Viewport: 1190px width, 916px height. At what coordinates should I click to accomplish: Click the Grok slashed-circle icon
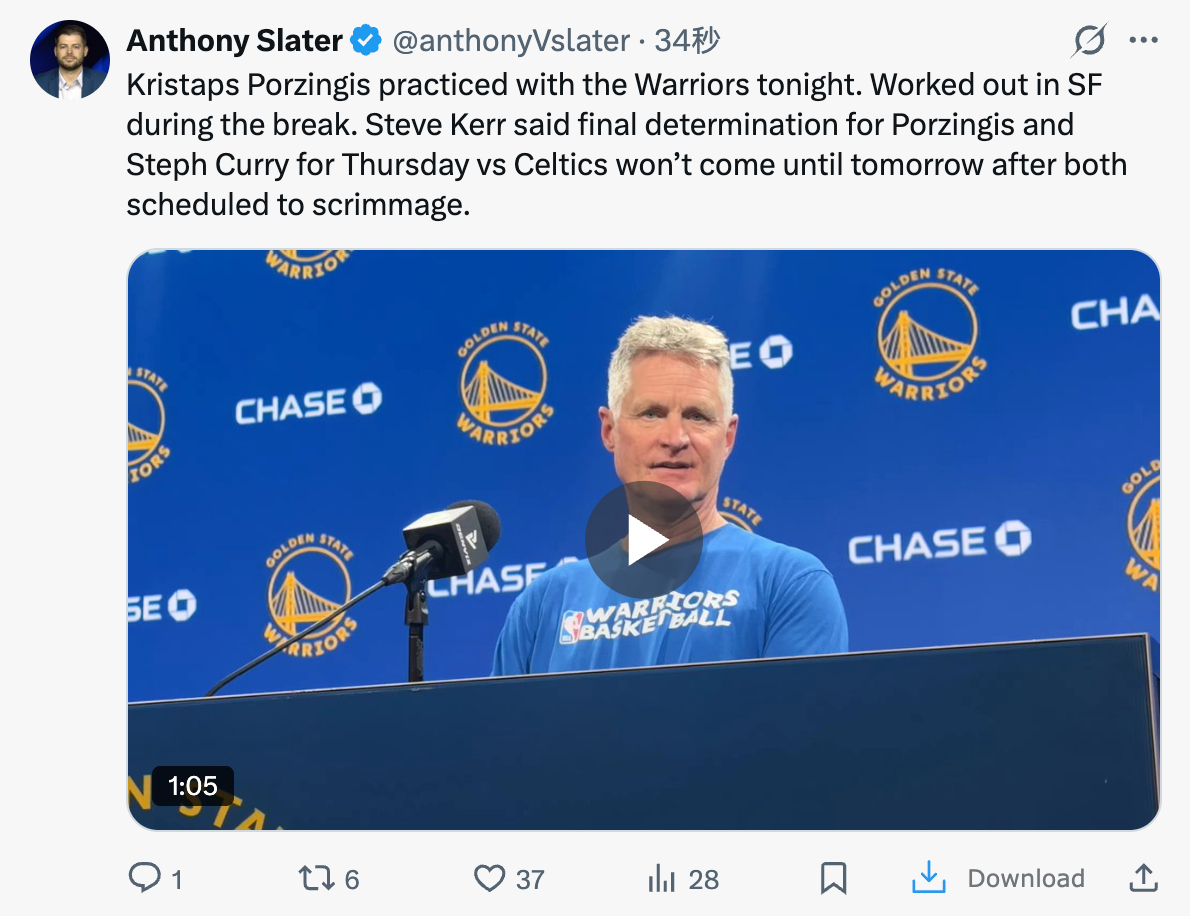(1089, 40)
